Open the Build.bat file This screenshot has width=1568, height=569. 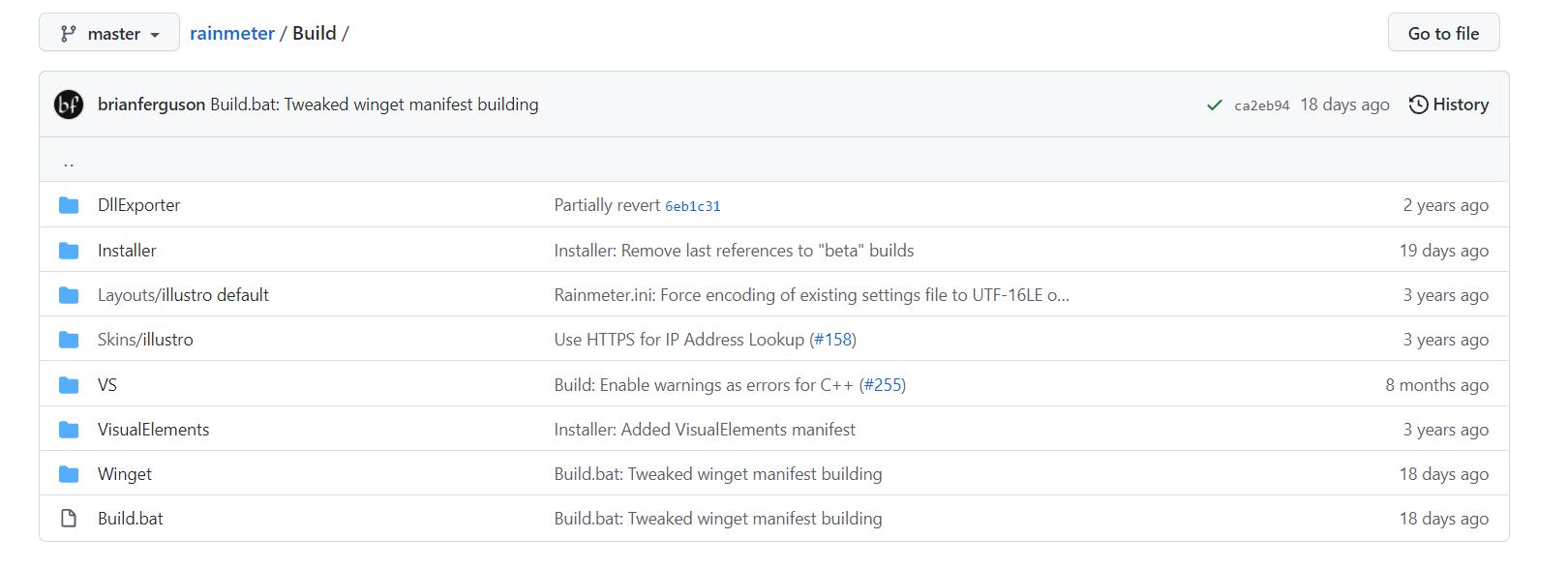tap(131, 519)
